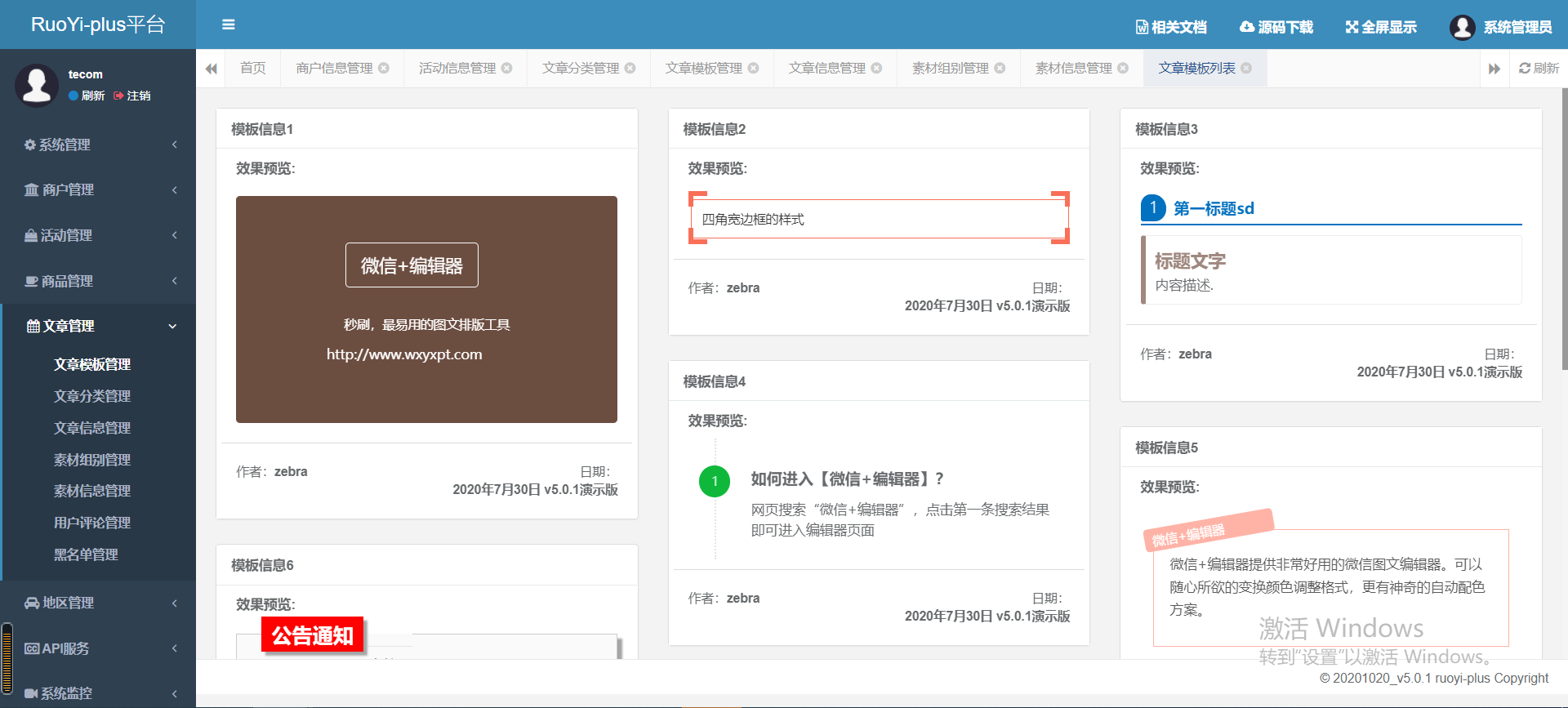Open 黑名单管理 in sidebar submenu
This screenshot has width=1568, height=708.
86,554
